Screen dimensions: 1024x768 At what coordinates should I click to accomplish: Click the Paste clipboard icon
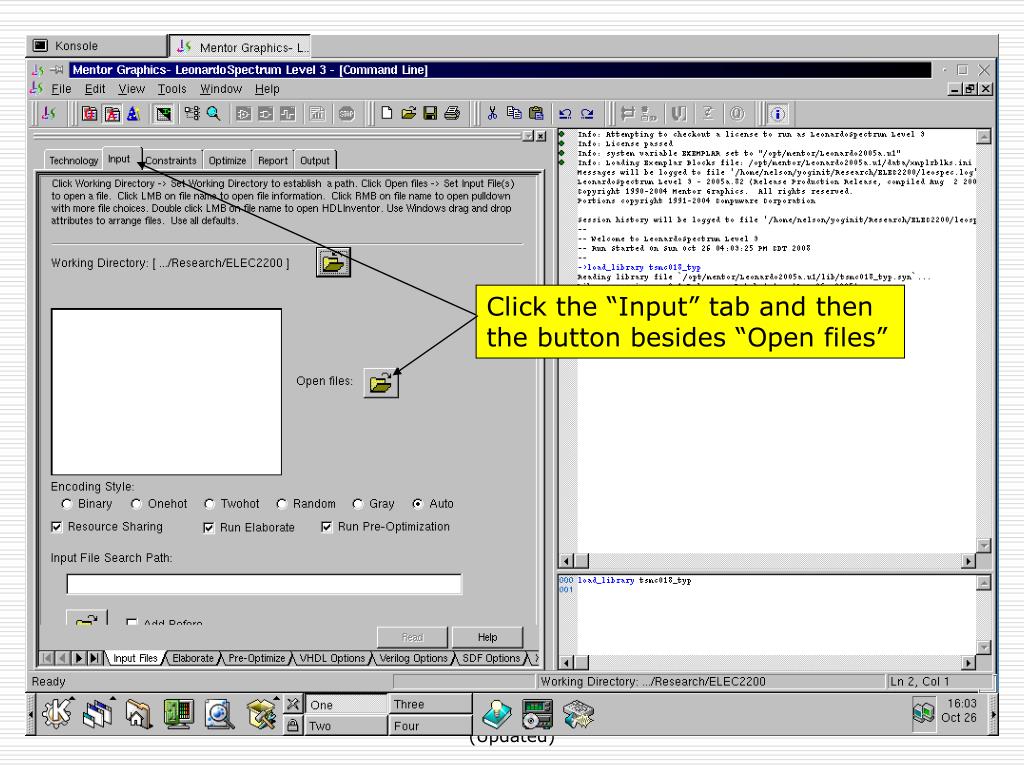click(536, 114)
